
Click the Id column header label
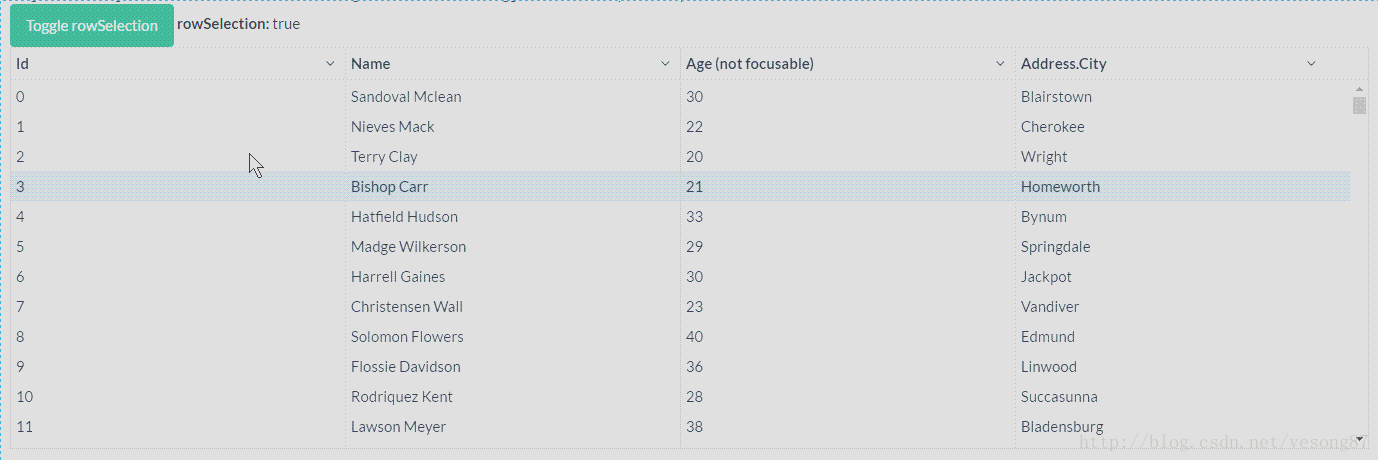(x=23, y=64)
